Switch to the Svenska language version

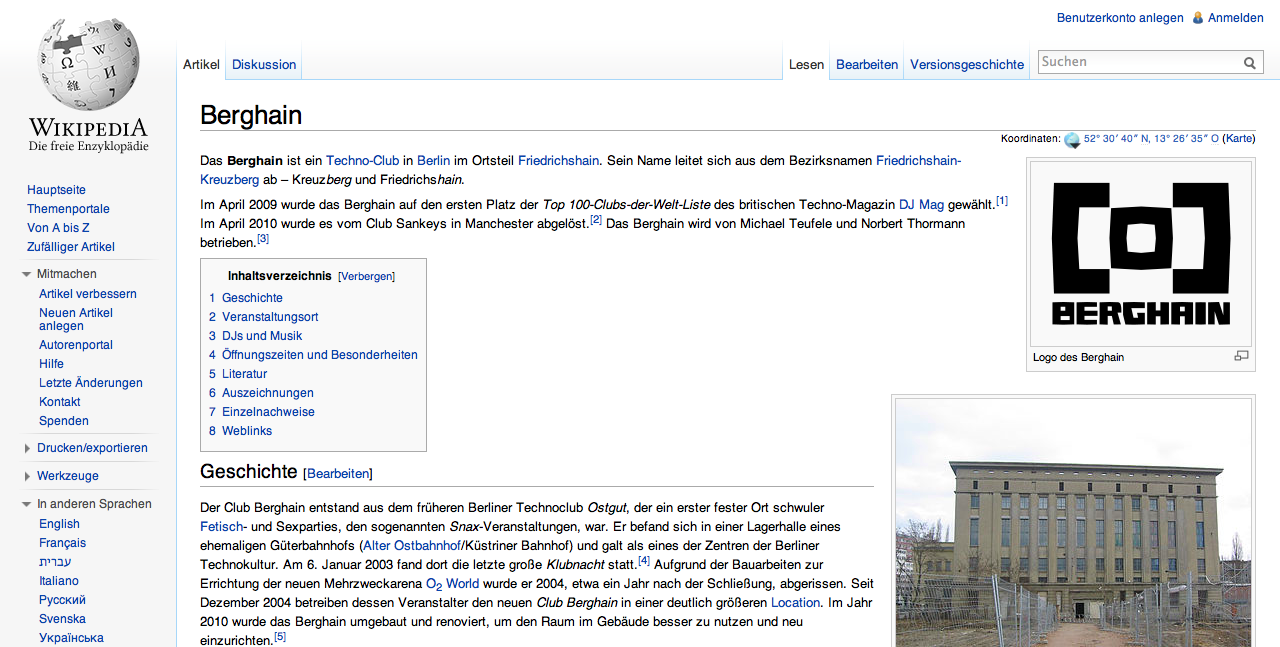(62, 619)
